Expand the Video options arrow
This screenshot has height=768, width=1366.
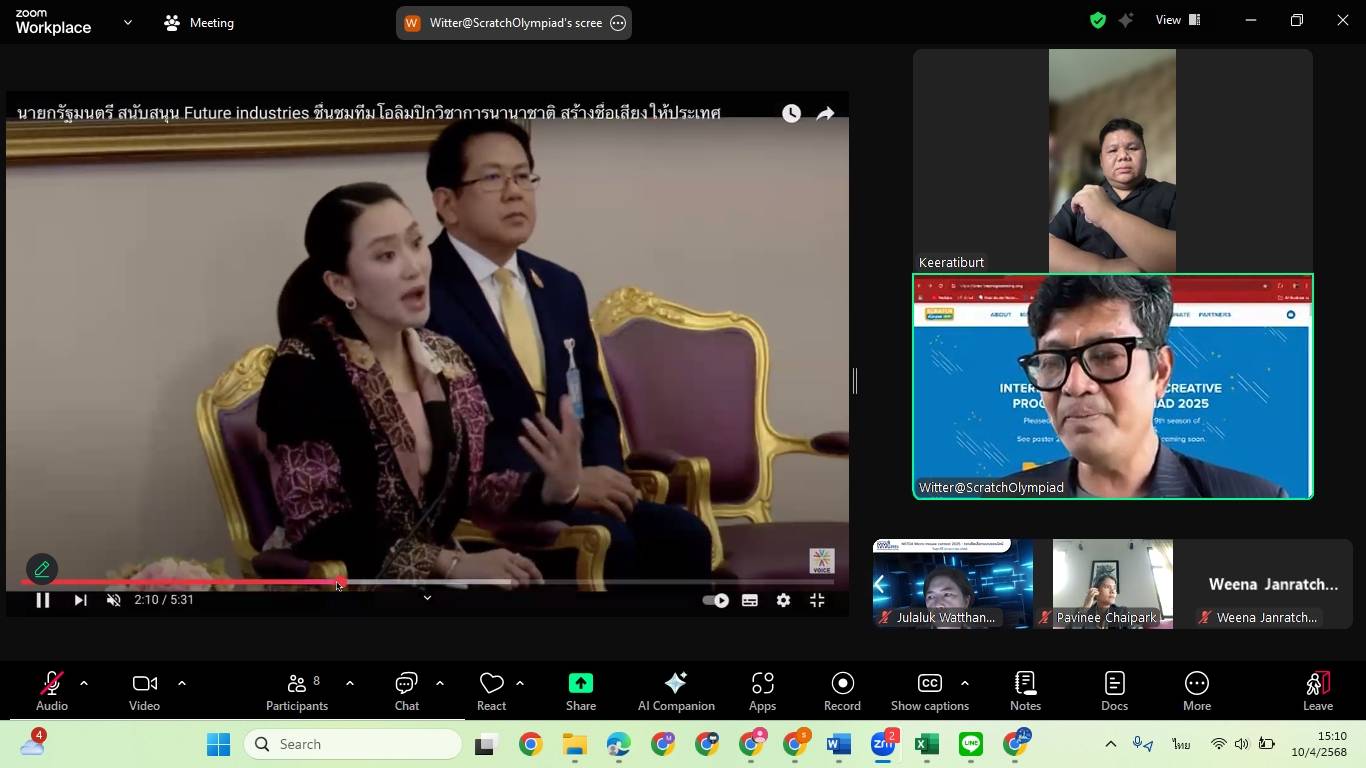pos(182,683)
